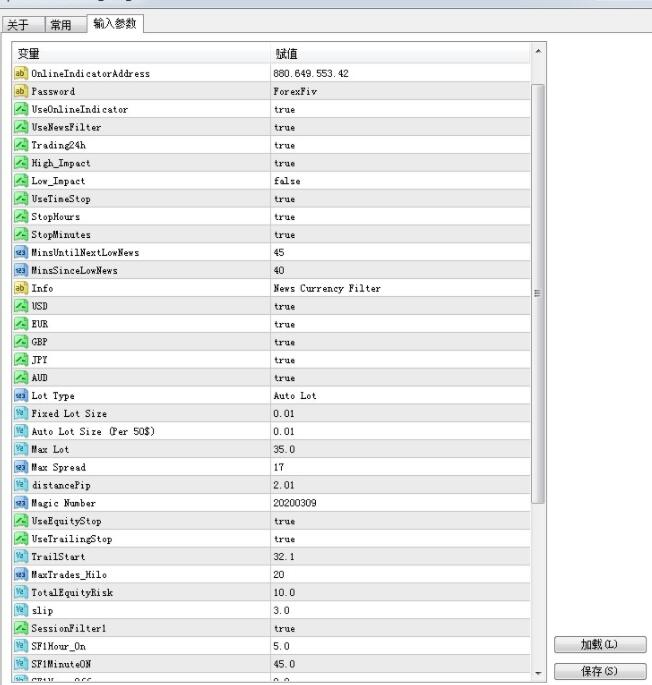This screenshot has width=652, height=685.
Task: Select the MinsUntilNextLowNews value 45
Action: pyautogui.click(x=279, y=253)
